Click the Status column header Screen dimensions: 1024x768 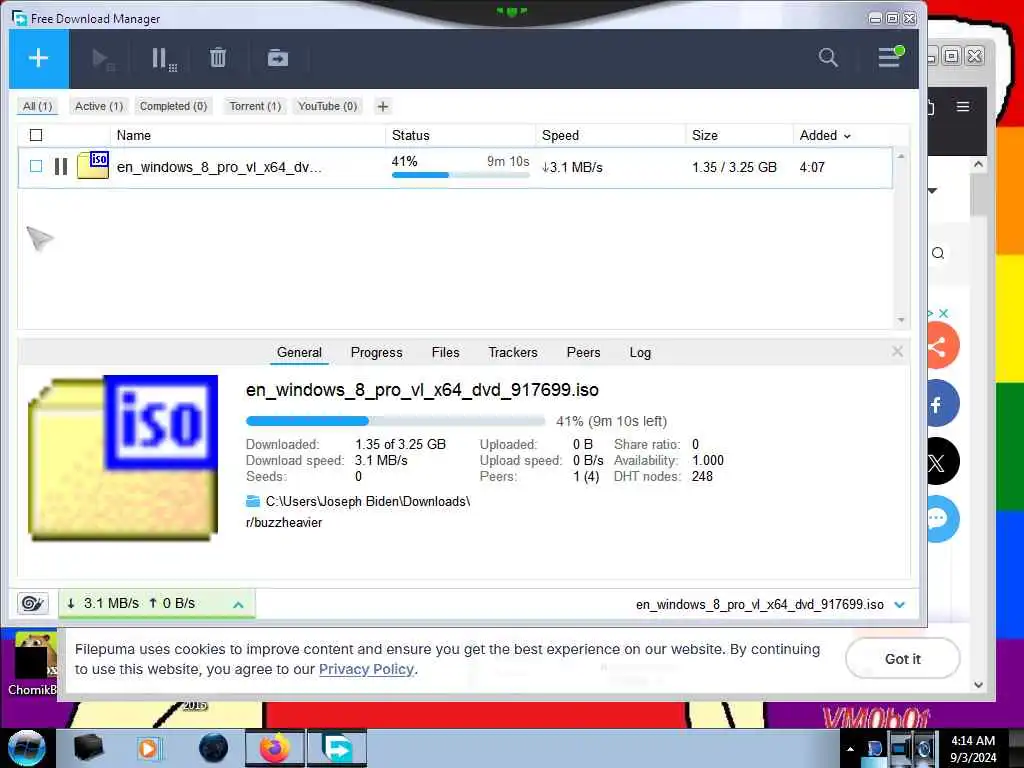click(x=411, y=135)
